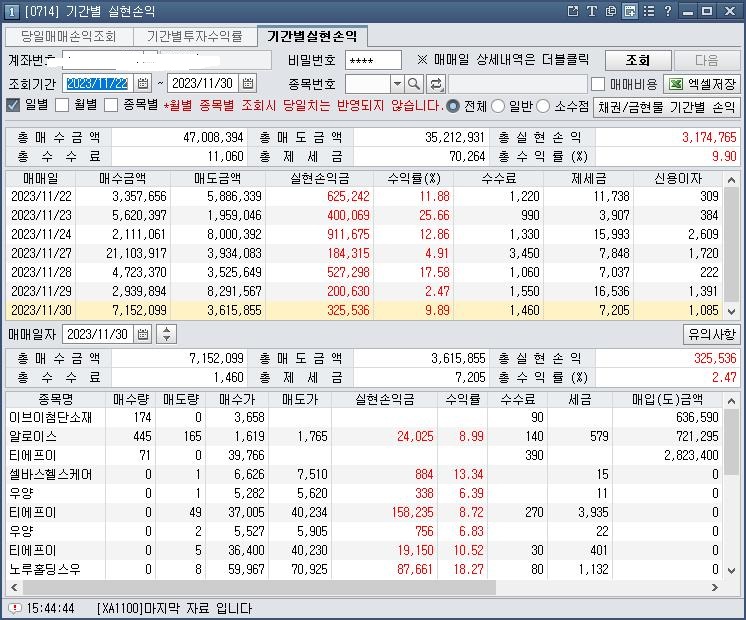Image resolution: width=746 pixels, height=620 pixels.
Task: Switch to 당일매매손익조회 tab
Action: click(69, 36)
